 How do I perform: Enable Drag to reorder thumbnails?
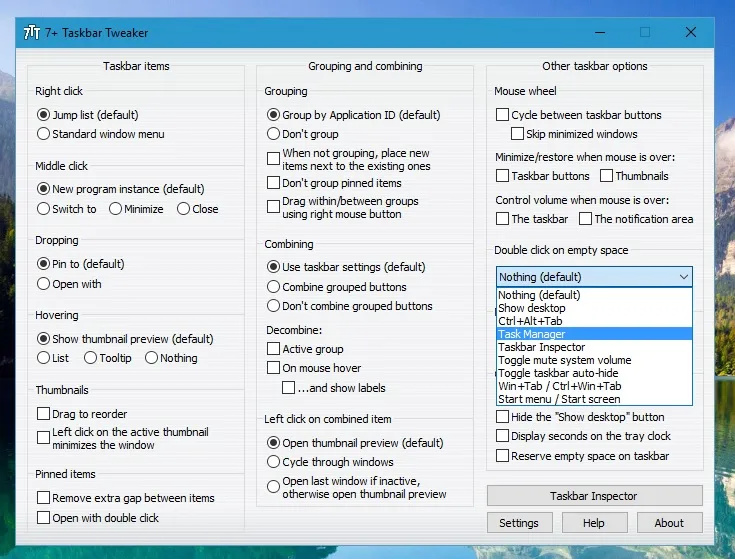(44, 413)
